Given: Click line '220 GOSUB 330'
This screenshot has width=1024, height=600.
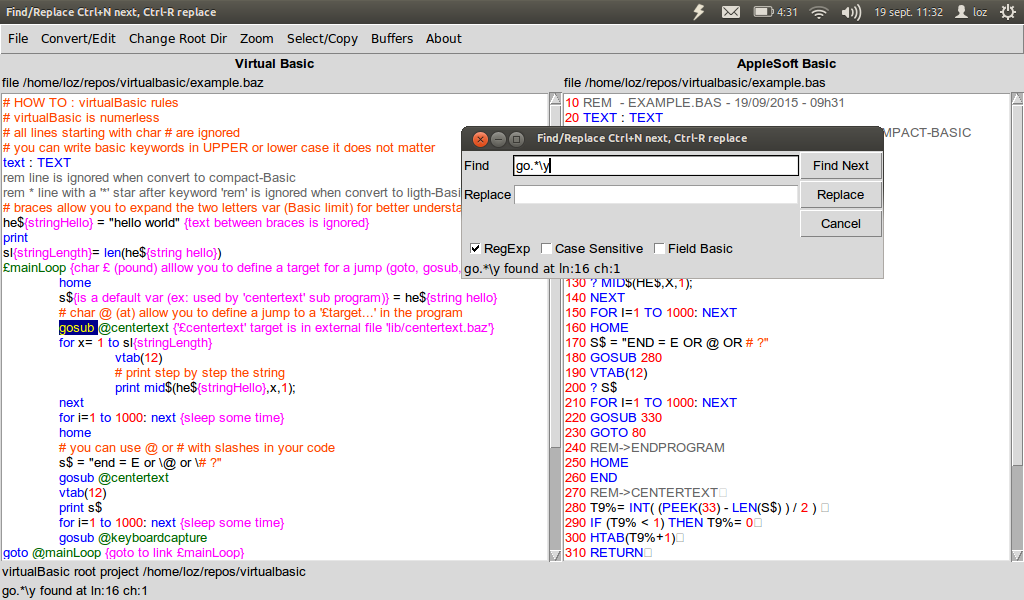Looking at the screenshot, I should [614, 418].
